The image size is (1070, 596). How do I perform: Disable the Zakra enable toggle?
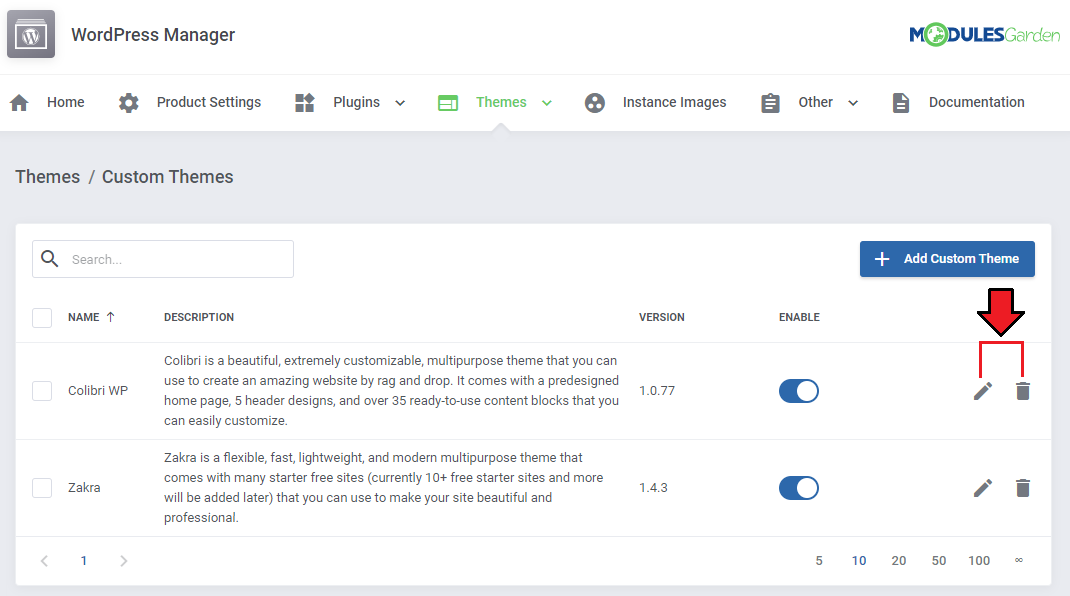pos(798,488)
